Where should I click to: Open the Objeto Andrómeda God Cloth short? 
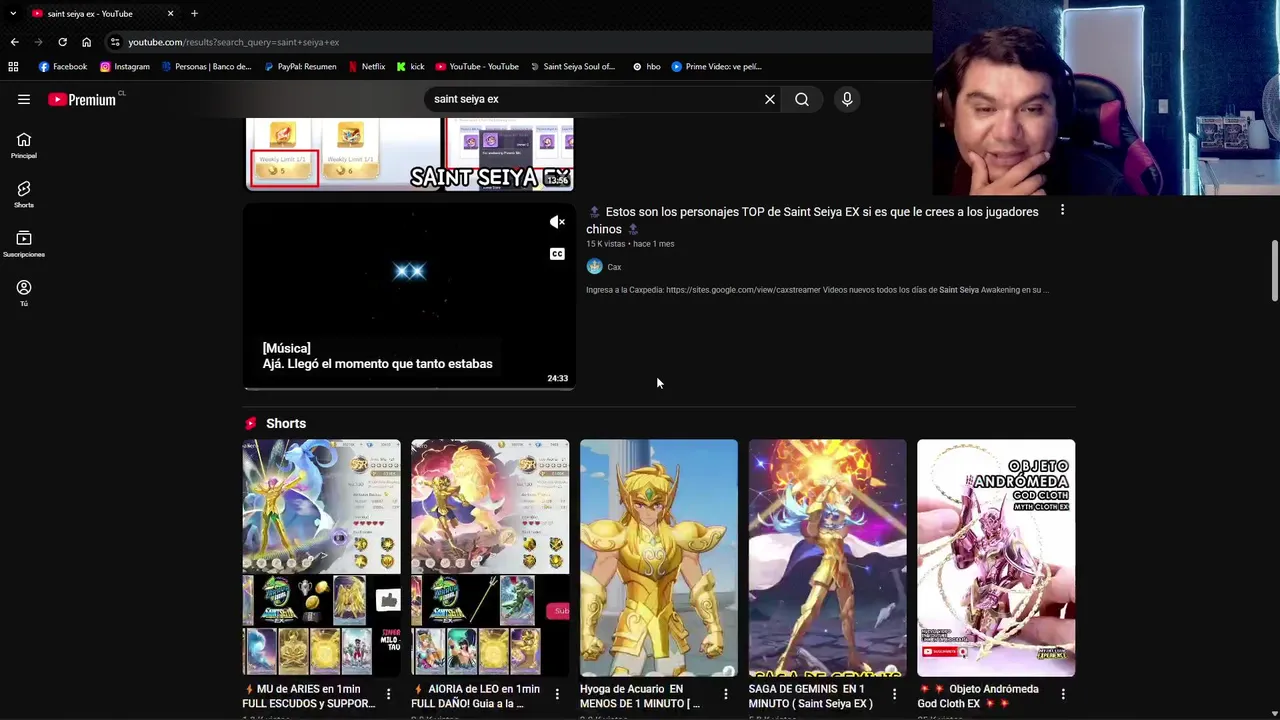[x=996, y=558]
